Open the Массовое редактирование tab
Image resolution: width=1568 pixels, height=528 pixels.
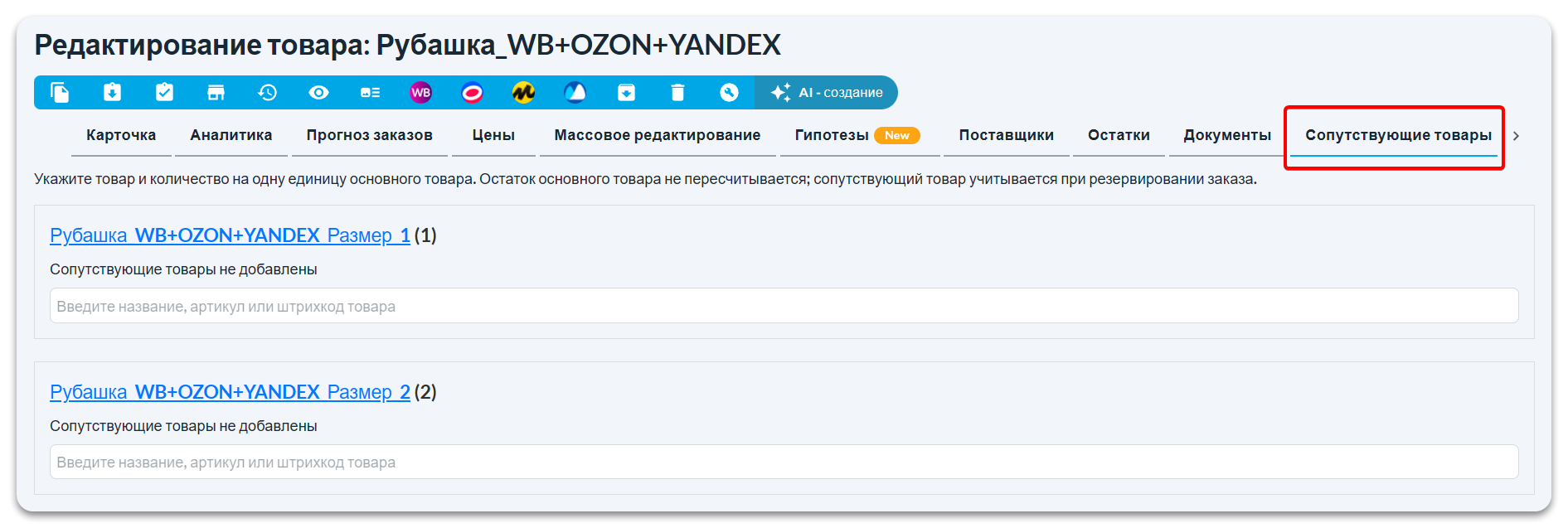658,135
